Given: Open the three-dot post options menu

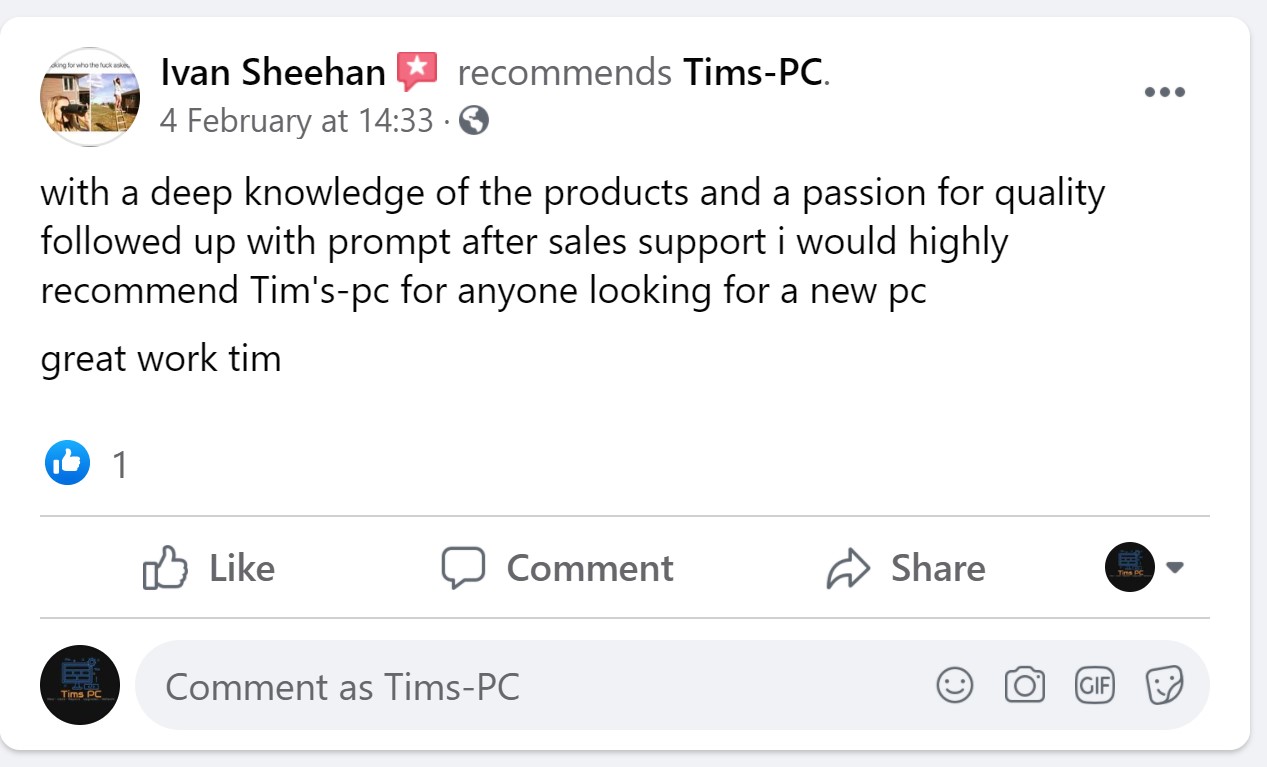Looking at the screenshot, I should point(1164,92).
